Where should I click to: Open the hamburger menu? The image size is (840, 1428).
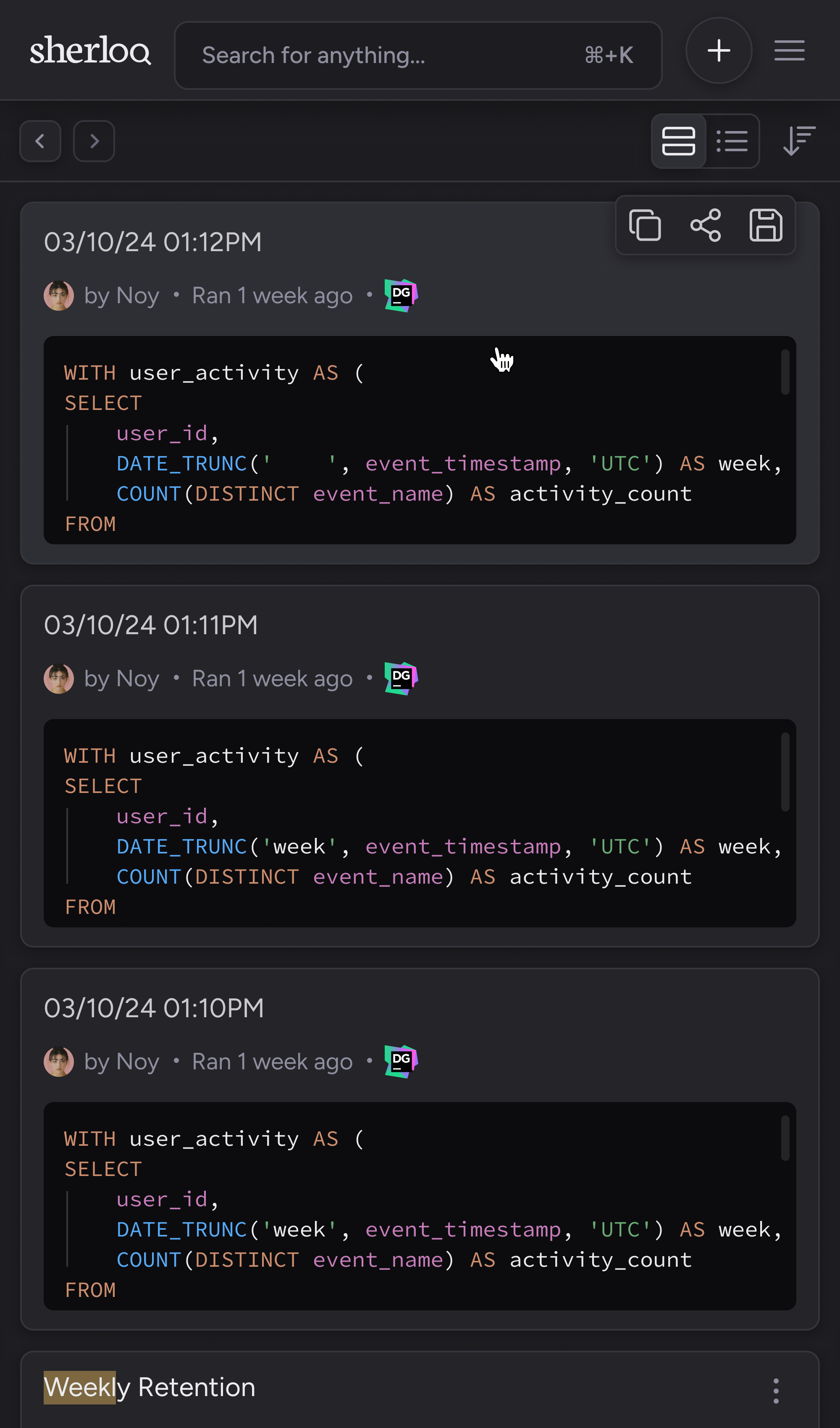pyautogui.click(x=789, y=51)
